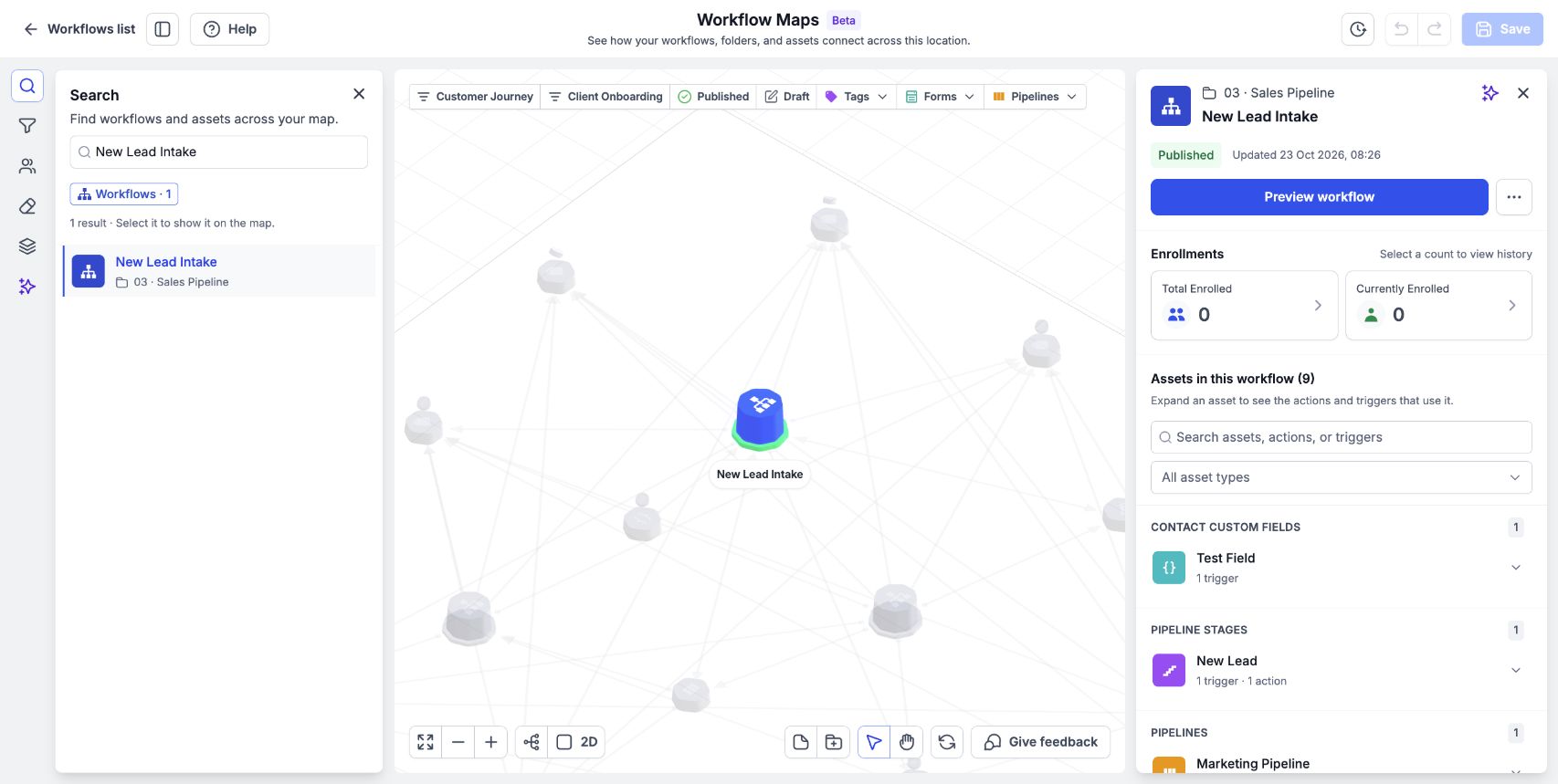Open the Tags dropdown

coord(857,97)
